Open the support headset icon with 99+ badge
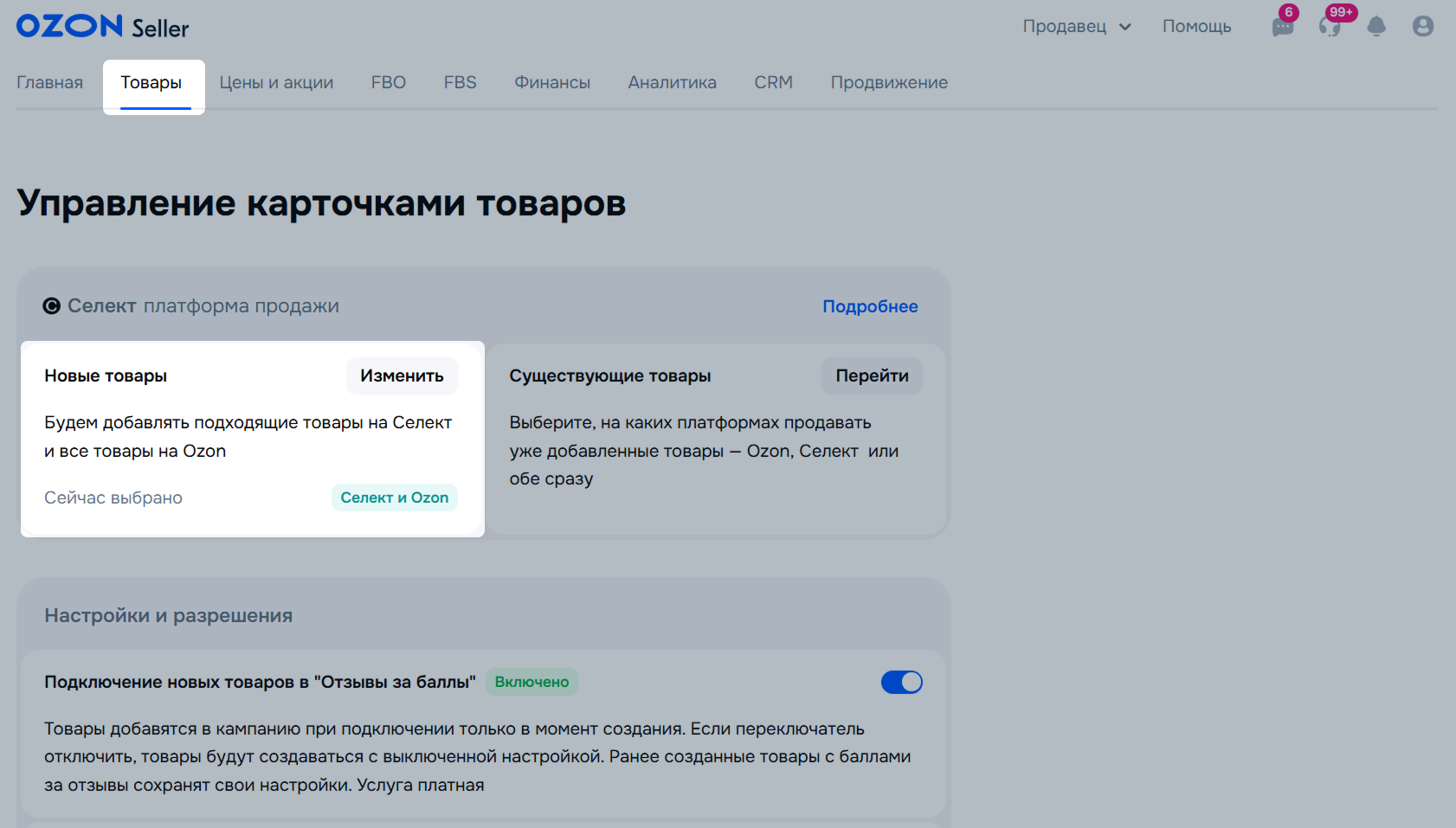This screenshot has width=1456, height=828. (1330, 27)
